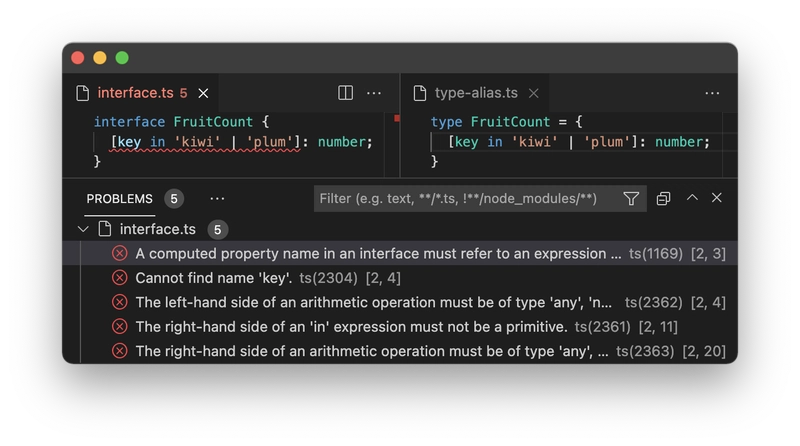Image resolution: width=800 pixels, height=446 pixels.
Task: Split the left editor to the right
Action: point(345,93)
